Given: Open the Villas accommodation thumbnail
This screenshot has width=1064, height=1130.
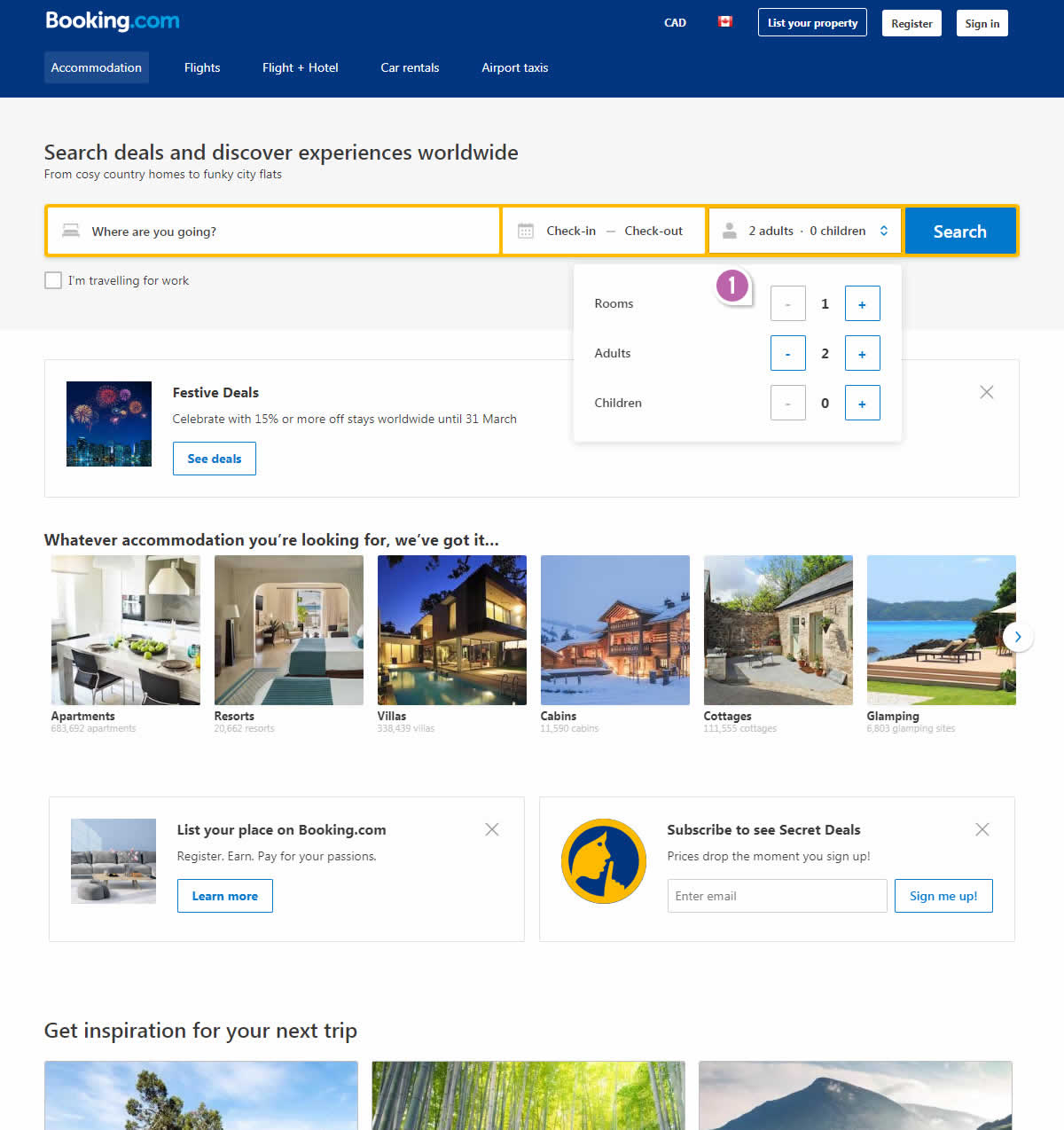Looking at the screenshot, I should point(451,631).
